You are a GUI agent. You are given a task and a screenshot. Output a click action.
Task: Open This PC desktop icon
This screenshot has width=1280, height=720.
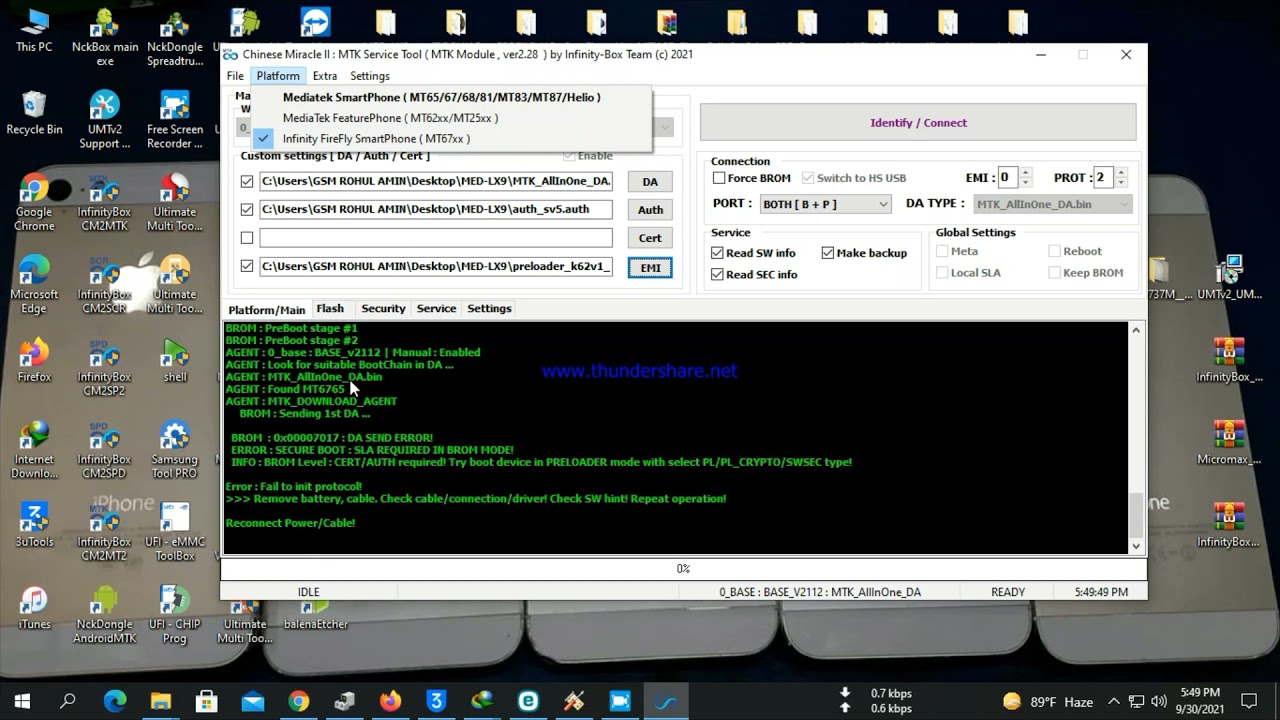click(x=34, y=30)
